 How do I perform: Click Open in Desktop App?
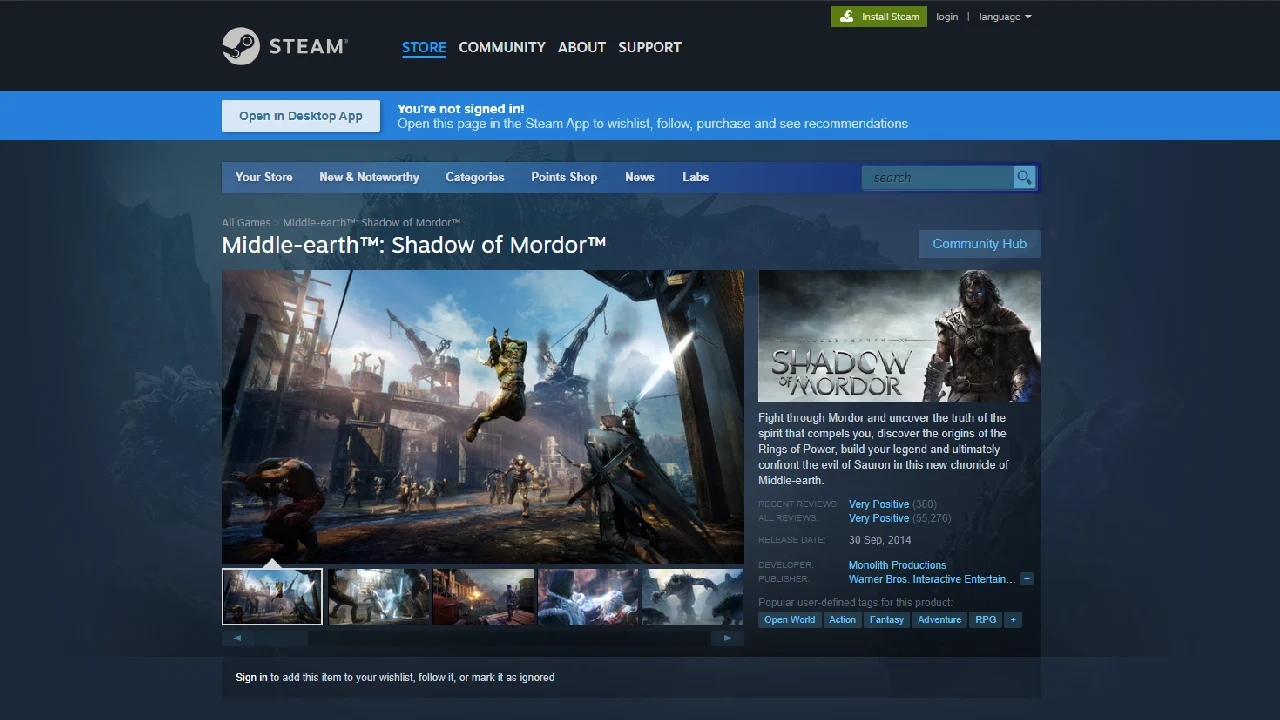pos(300,115)
